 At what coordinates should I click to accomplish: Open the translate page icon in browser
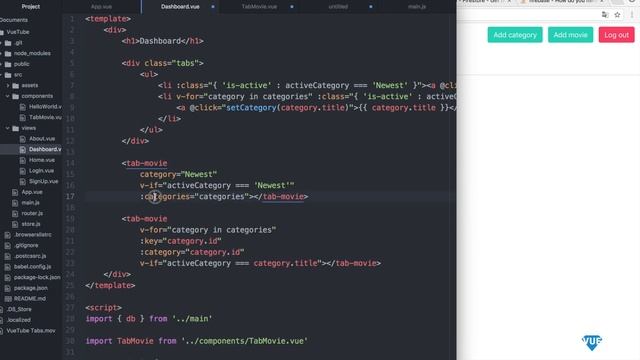[x=605, y=15]
